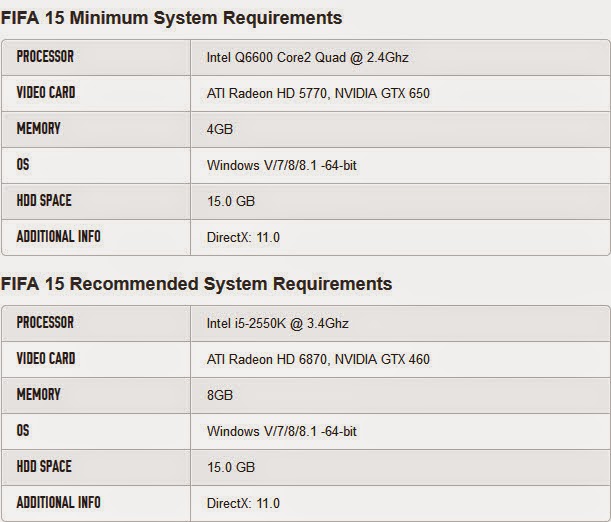Image resolution: width=611 pixels, height=522 pixels.
Task: Select the MEMORY label in minimum requirements
Action: pyautogui.click(x=38, y=128)
